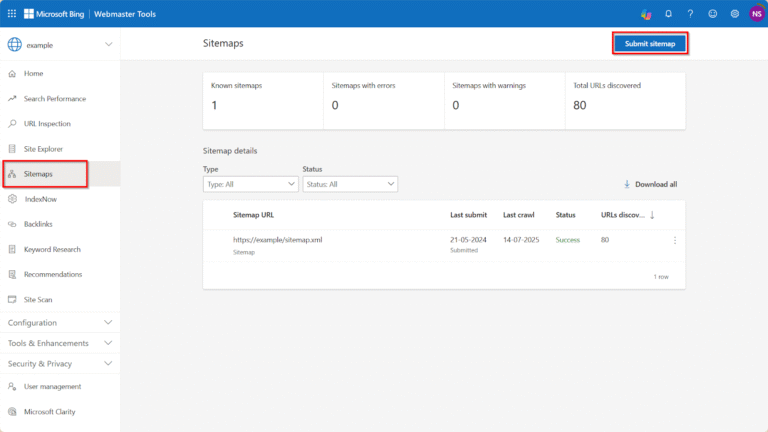
Task: Open the app launcher grid icon
Action: click(x=12, y=13)
